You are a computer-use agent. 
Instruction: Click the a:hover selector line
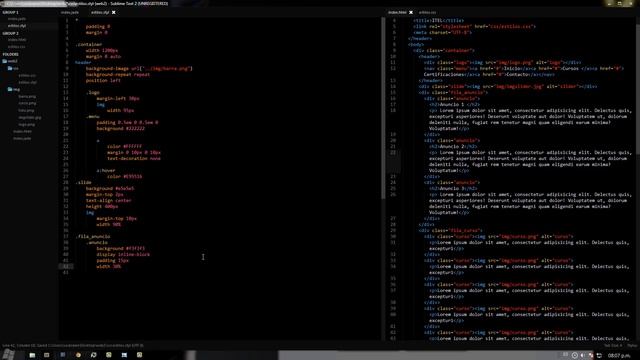(x=106, y=171)
